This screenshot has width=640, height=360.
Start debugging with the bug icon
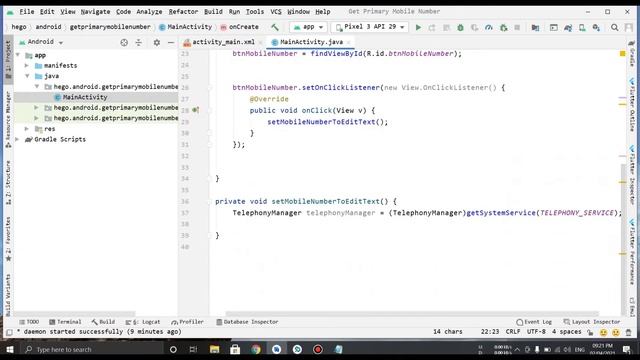(460, 27)
